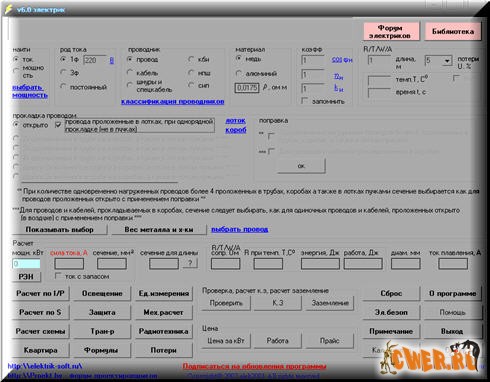The height and width of the screenshot is (382, 490).
Task: Click the 'Расчет по S' button
Action: pyautogui.click(x=40, y=312)
